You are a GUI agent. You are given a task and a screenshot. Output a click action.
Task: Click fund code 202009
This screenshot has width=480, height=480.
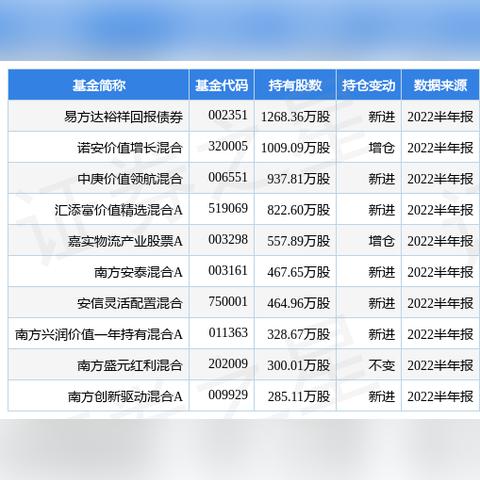tap(228, 364)
